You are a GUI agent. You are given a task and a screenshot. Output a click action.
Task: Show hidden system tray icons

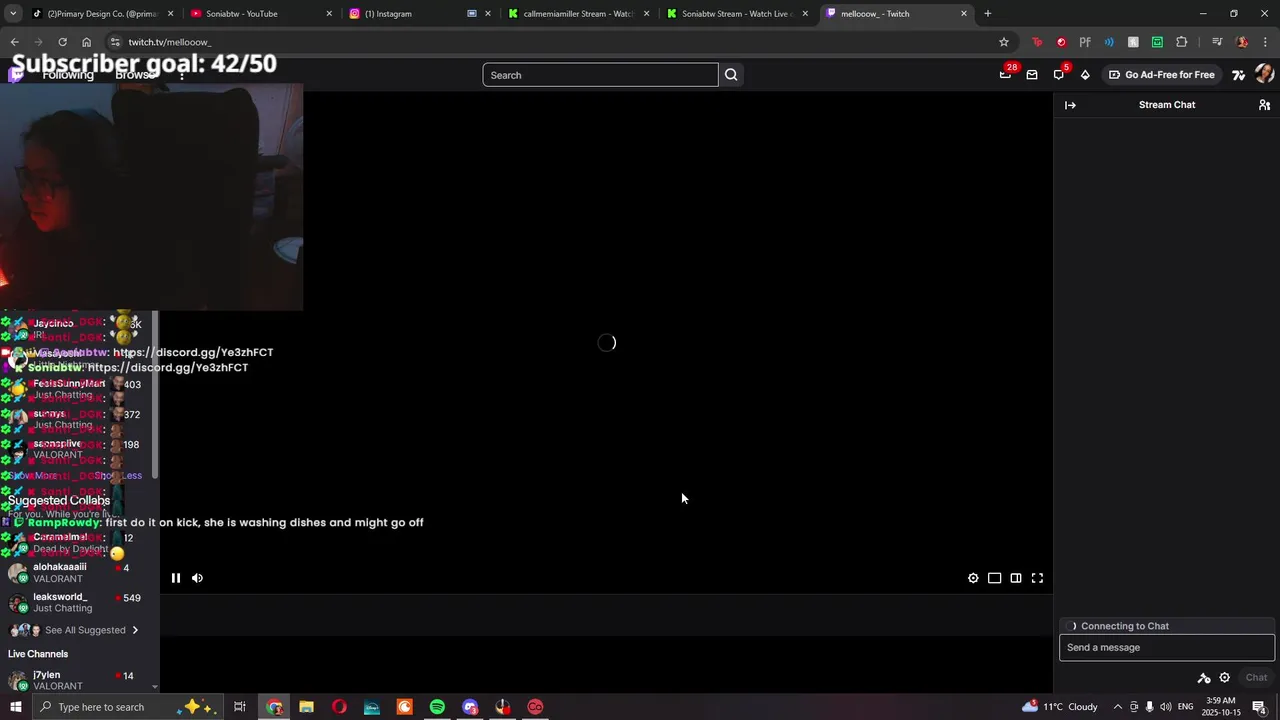tap(1117, 707)
